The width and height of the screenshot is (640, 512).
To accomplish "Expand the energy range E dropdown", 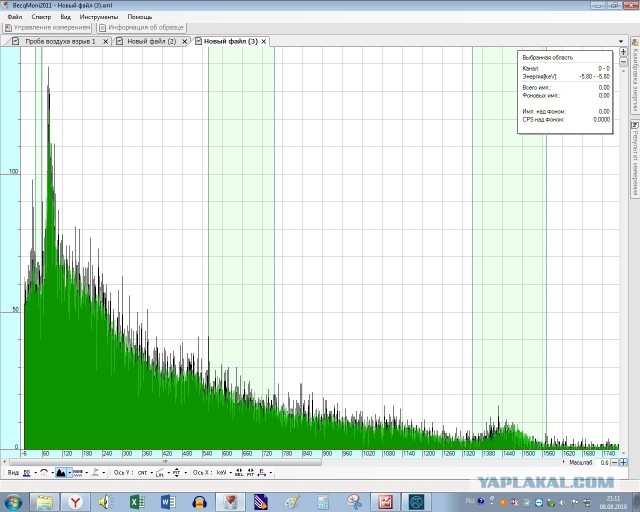I will 271,473.
